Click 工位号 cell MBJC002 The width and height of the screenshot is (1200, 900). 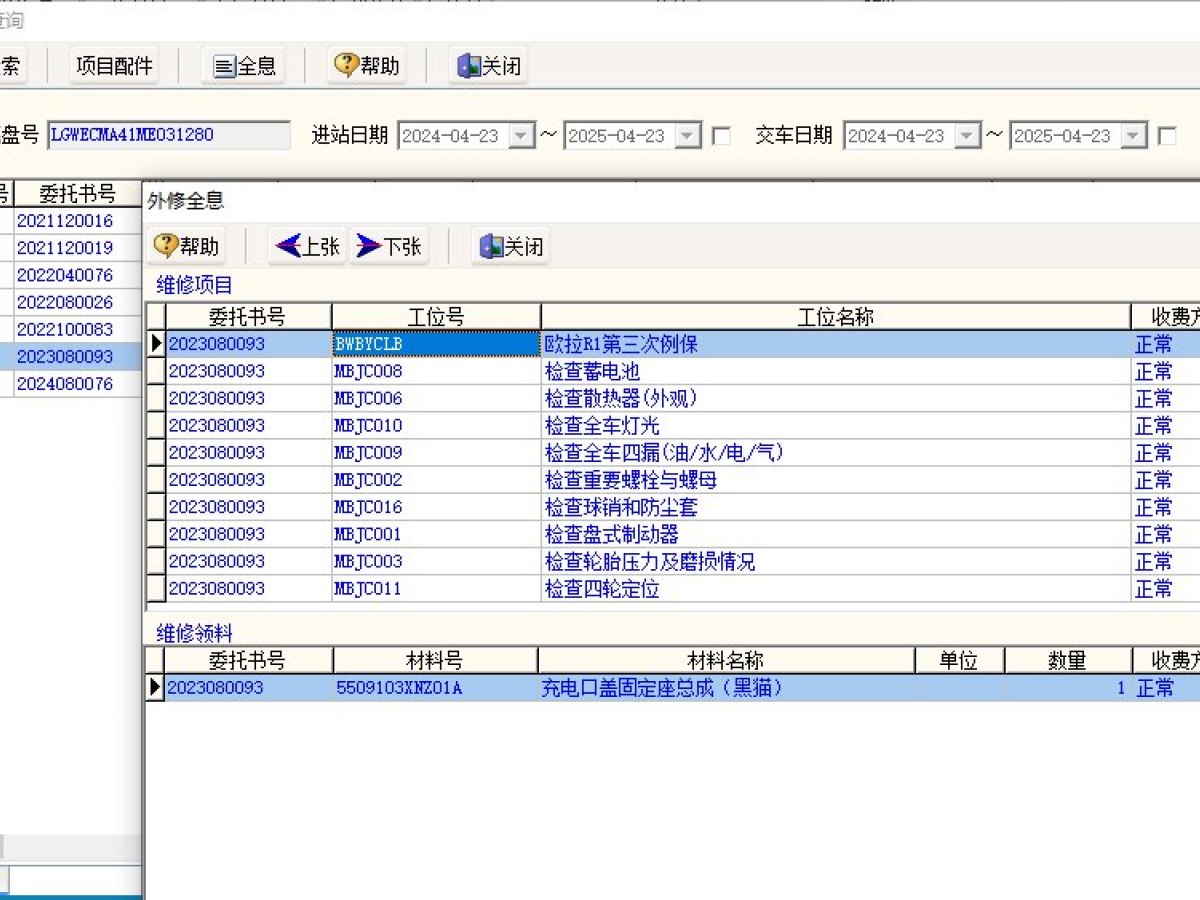coord(436,480)
